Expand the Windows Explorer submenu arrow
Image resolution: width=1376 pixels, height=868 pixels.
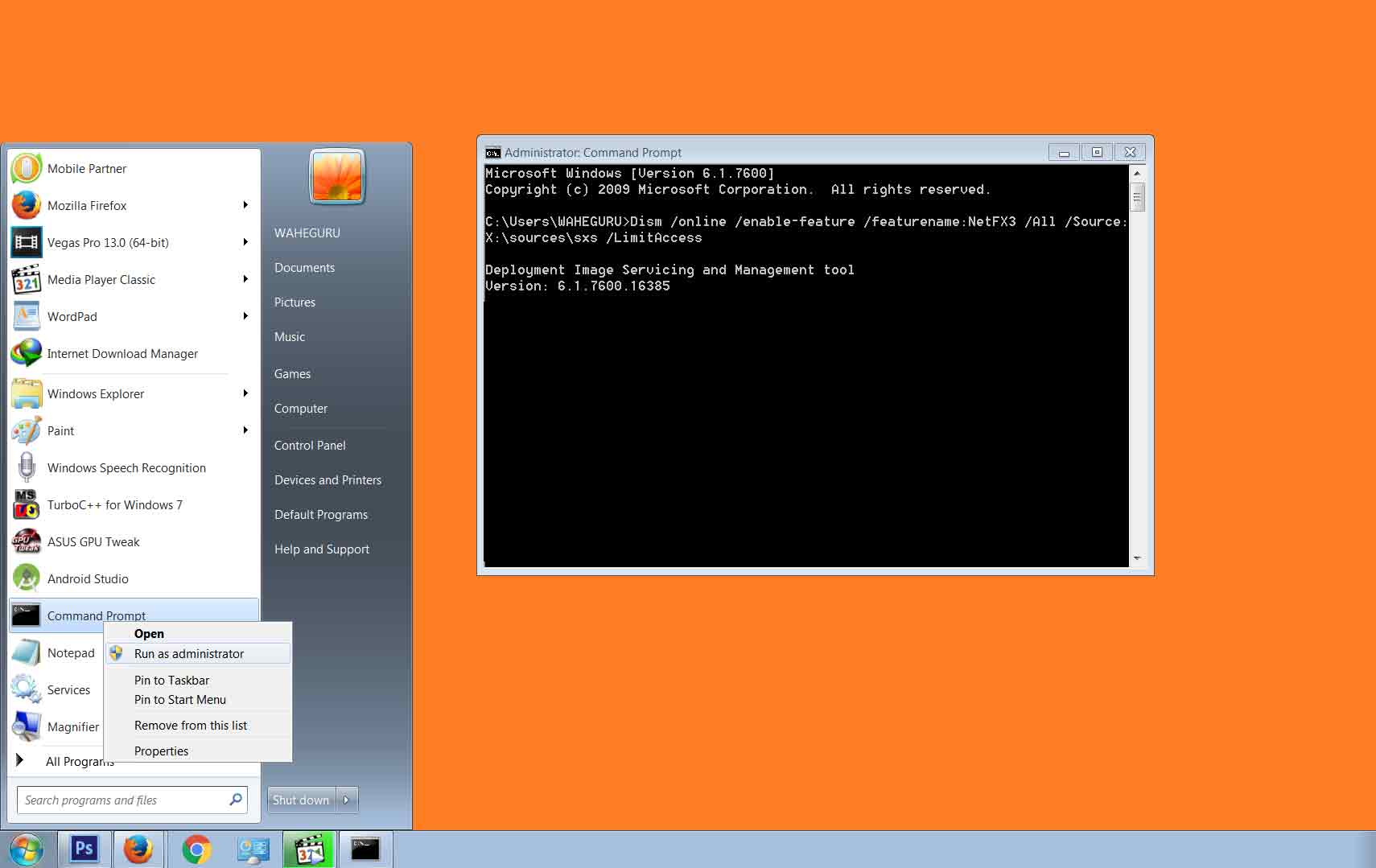(245, 393)
